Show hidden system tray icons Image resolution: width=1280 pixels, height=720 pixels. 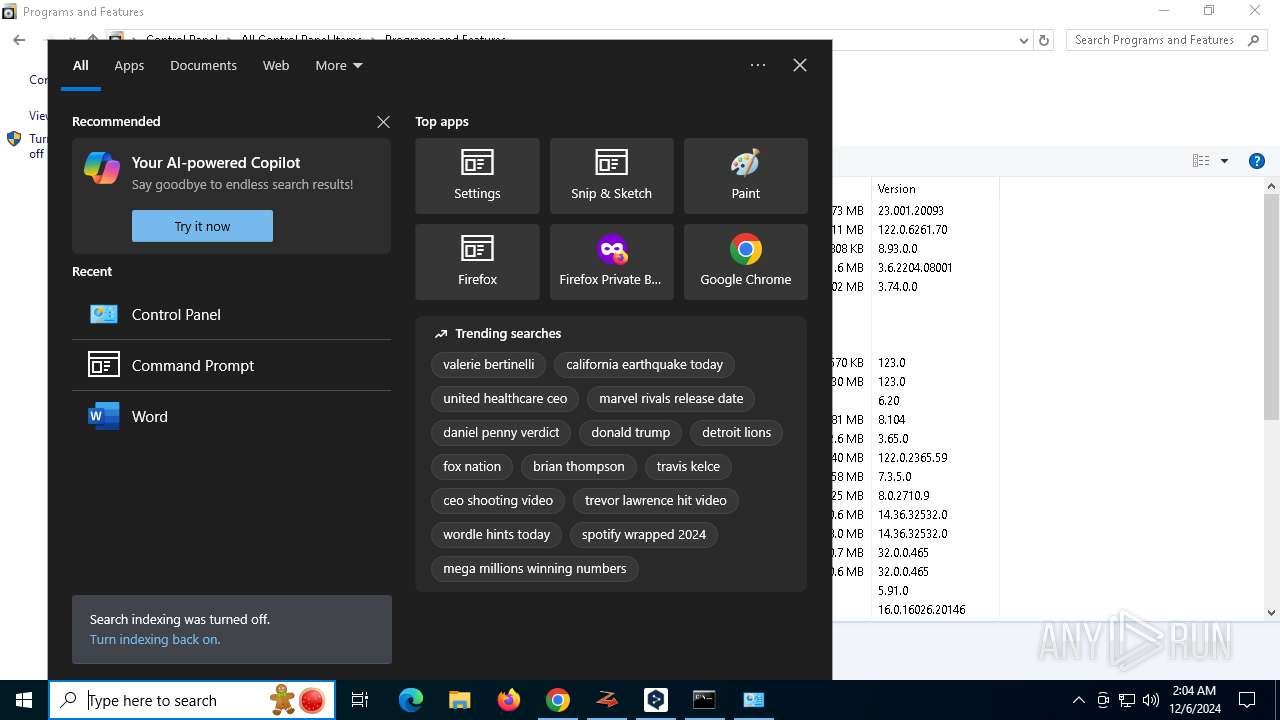coord(1078,700)
